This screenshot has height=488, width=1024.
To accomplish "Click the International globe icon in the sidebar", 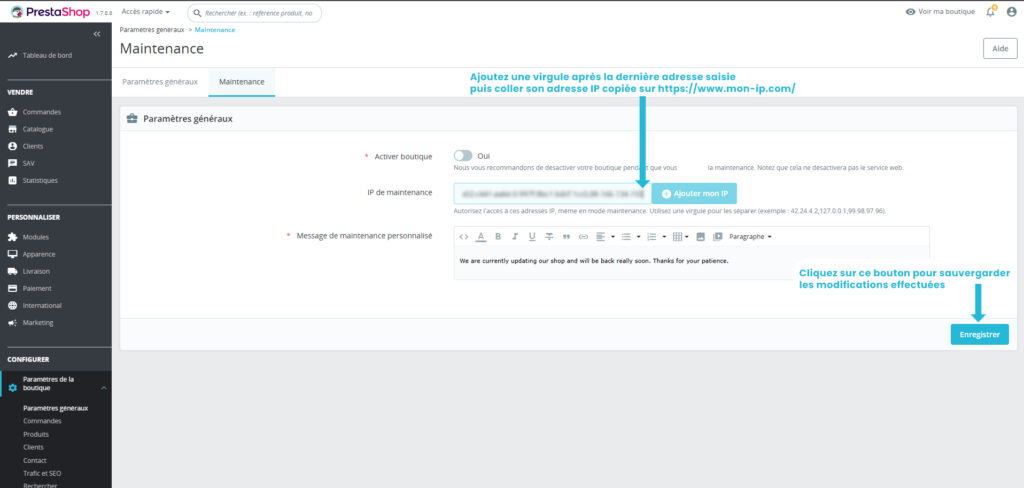I will click(x=12, y=305).
